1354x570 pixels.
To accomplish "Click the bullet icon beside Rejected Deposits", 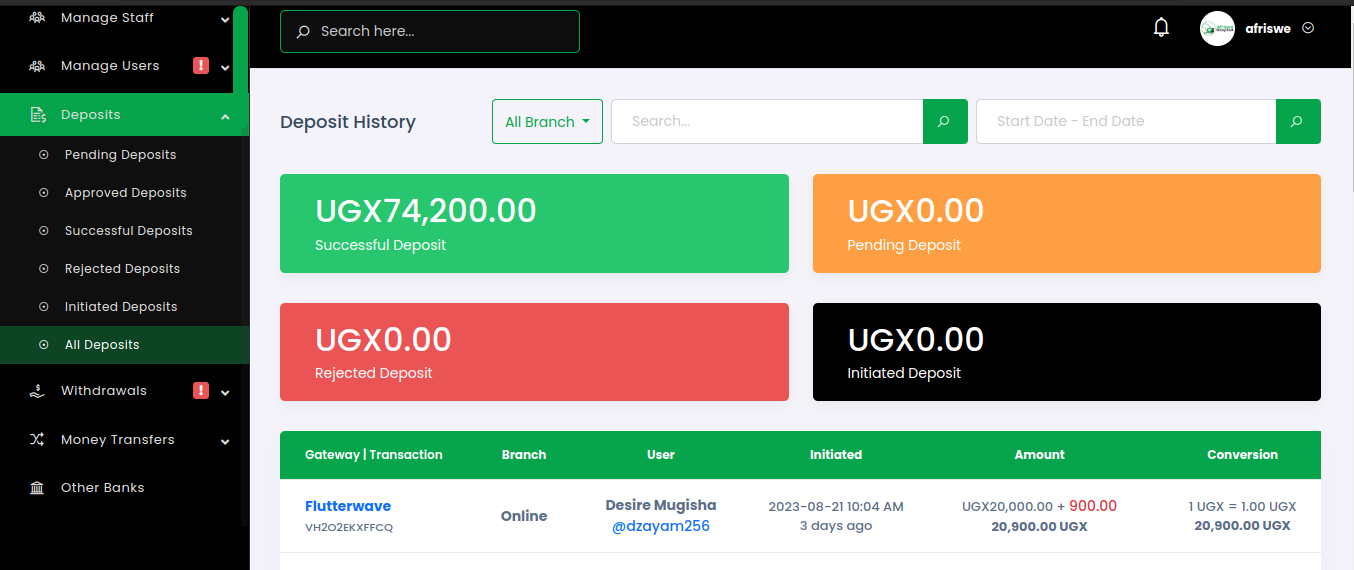I will tap(43, 269).
